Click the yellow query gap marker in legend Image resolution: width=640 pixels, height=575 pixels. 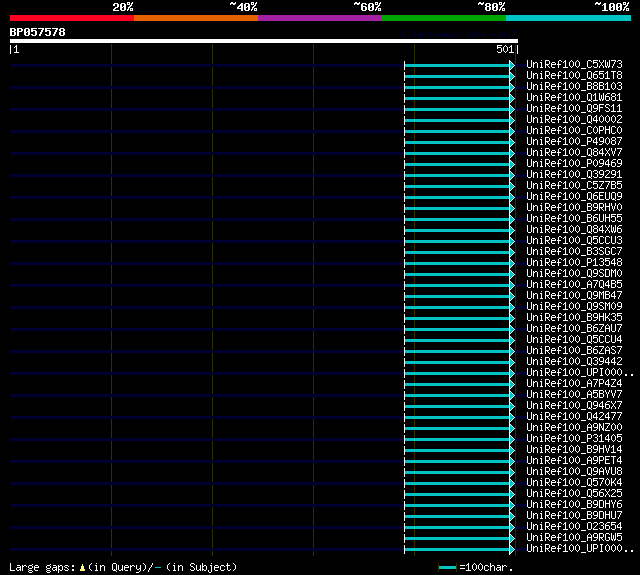tap(82, 567)
